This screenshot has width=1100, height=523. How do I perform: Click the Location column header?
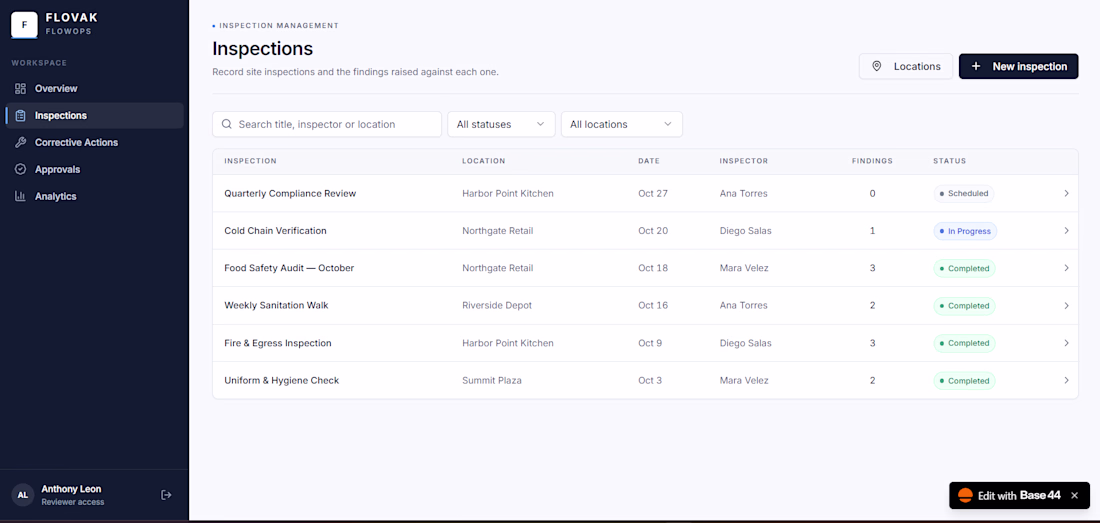point(483,161)
